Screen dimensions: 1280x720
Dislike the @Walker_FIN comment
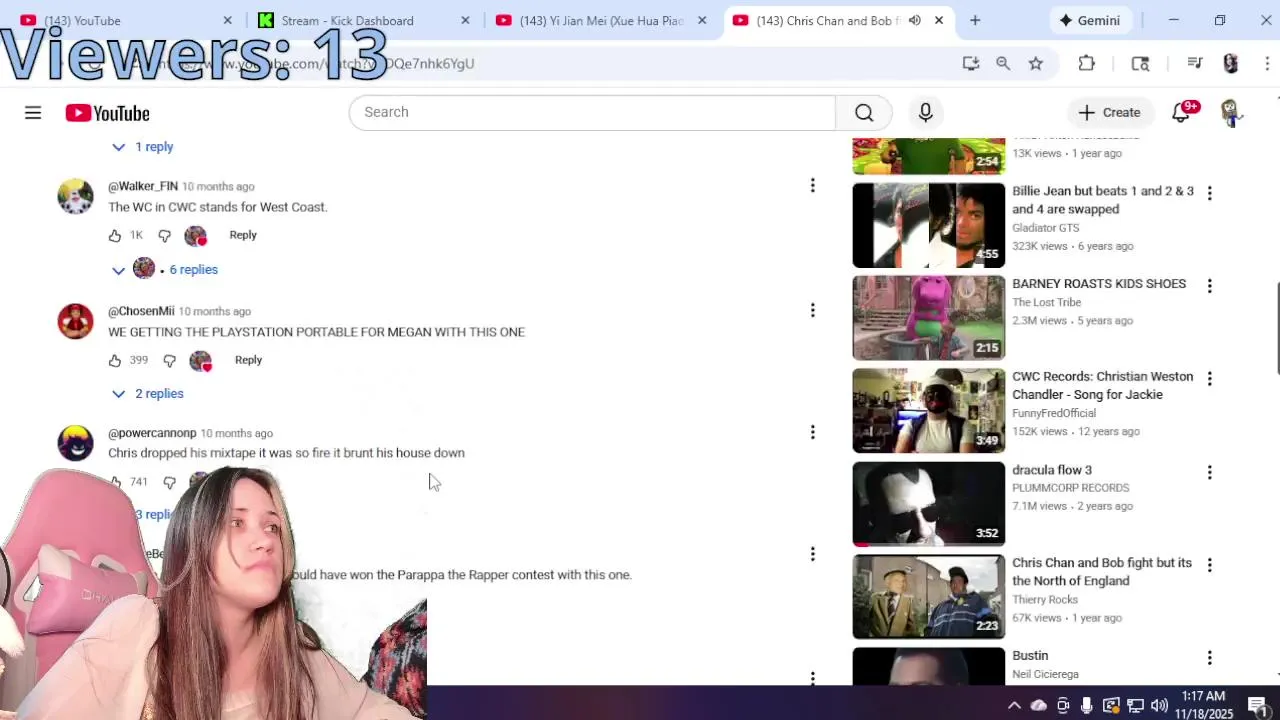tap(164, 236)
